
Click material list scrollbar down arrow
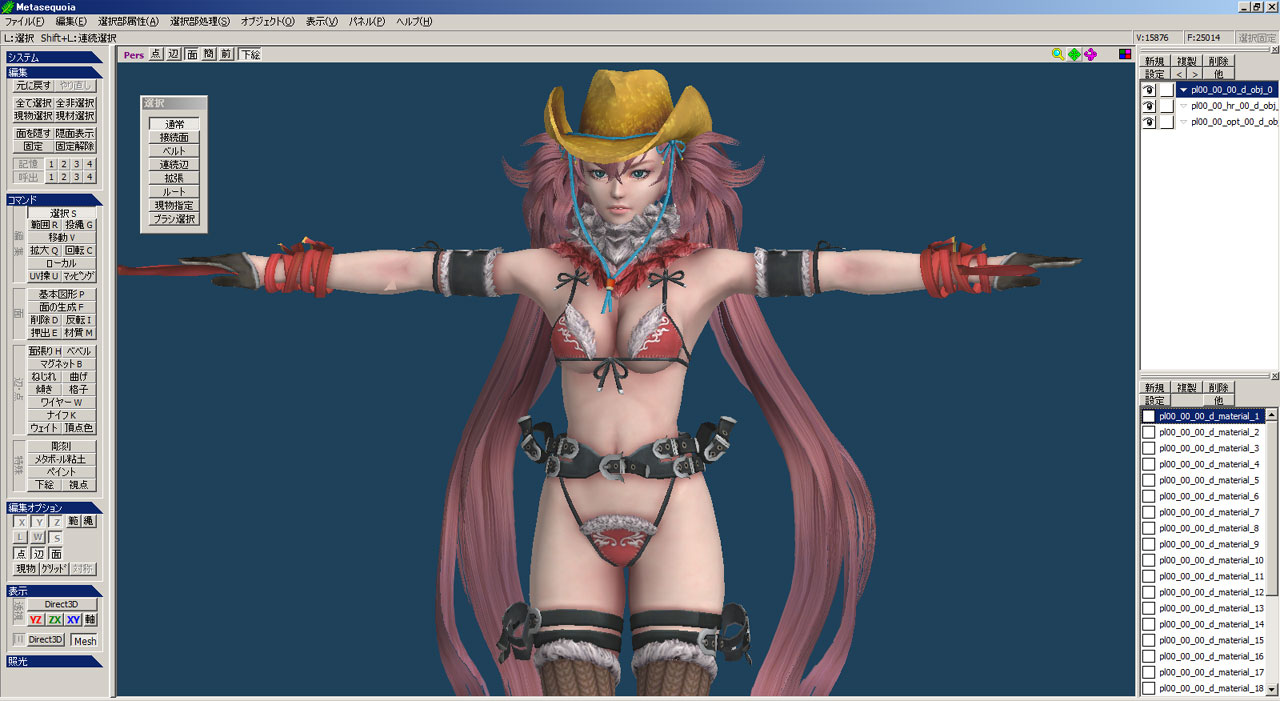point(1272,689)
